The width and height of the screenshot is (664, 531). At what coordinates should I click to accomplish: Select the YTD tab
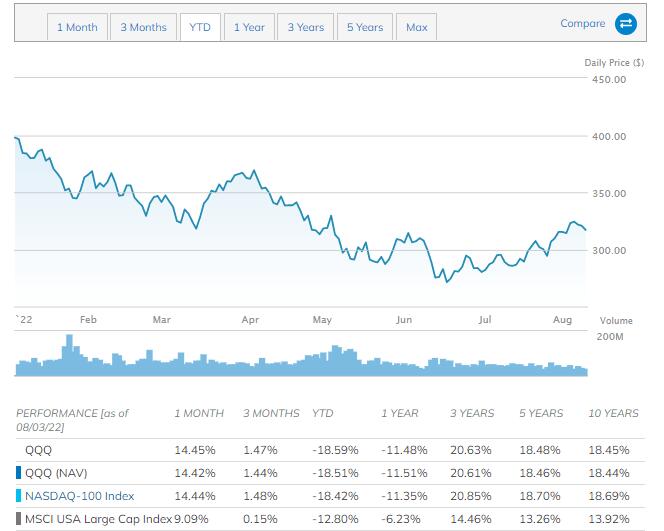pos(200,27)
